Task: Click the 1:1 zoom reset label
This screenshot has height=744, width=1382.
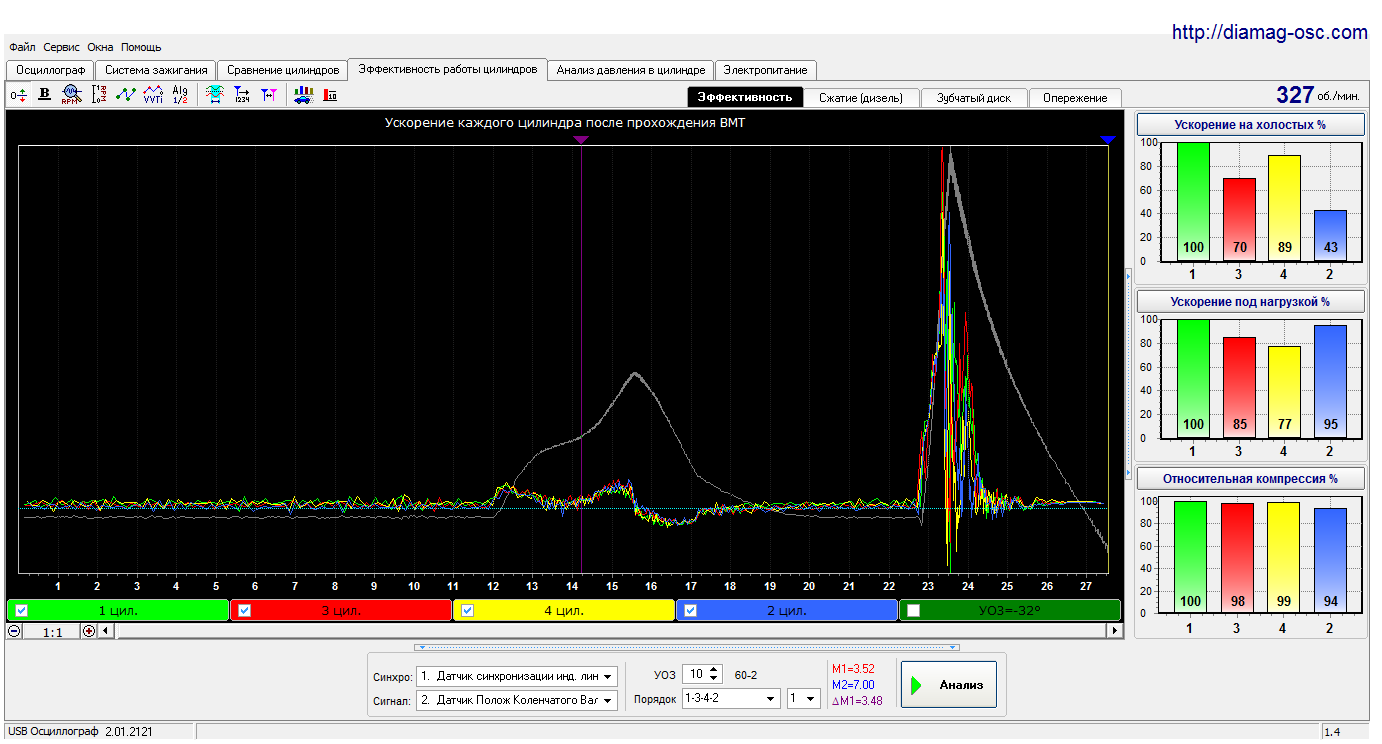Action: tap(52, 632)
